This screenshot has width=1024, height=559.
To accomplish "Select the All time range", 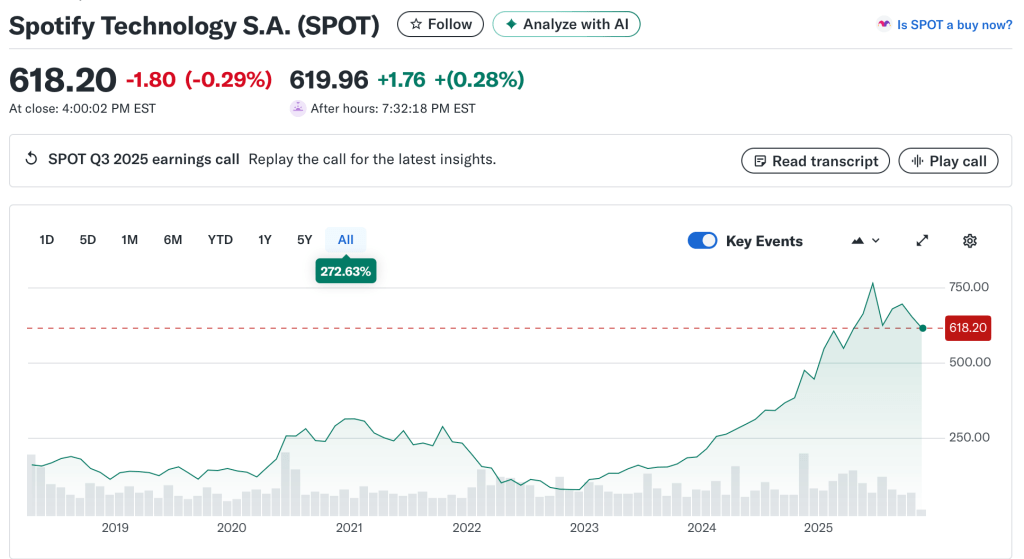I will [x=346, y=240].
